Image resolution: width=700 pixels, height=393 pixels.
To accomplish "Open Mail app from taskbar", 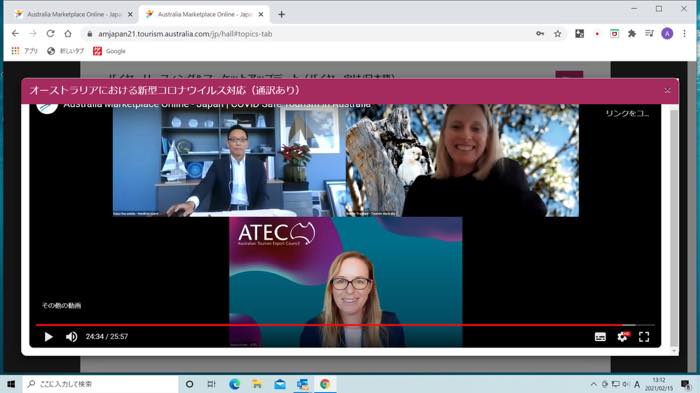I will [x=280, y=384].
